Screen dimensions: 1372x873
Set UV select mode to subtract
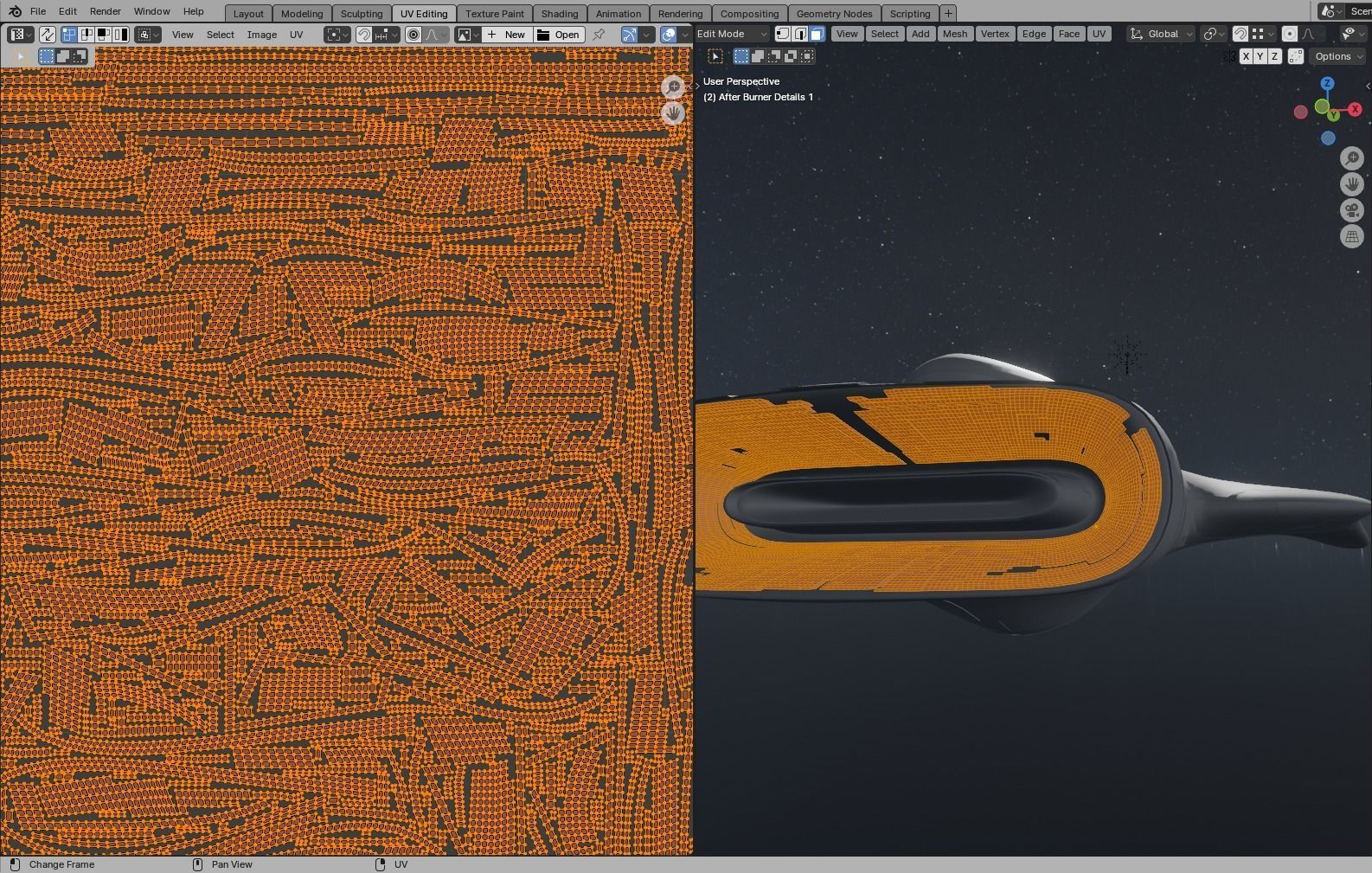click(x=80, y=56)
